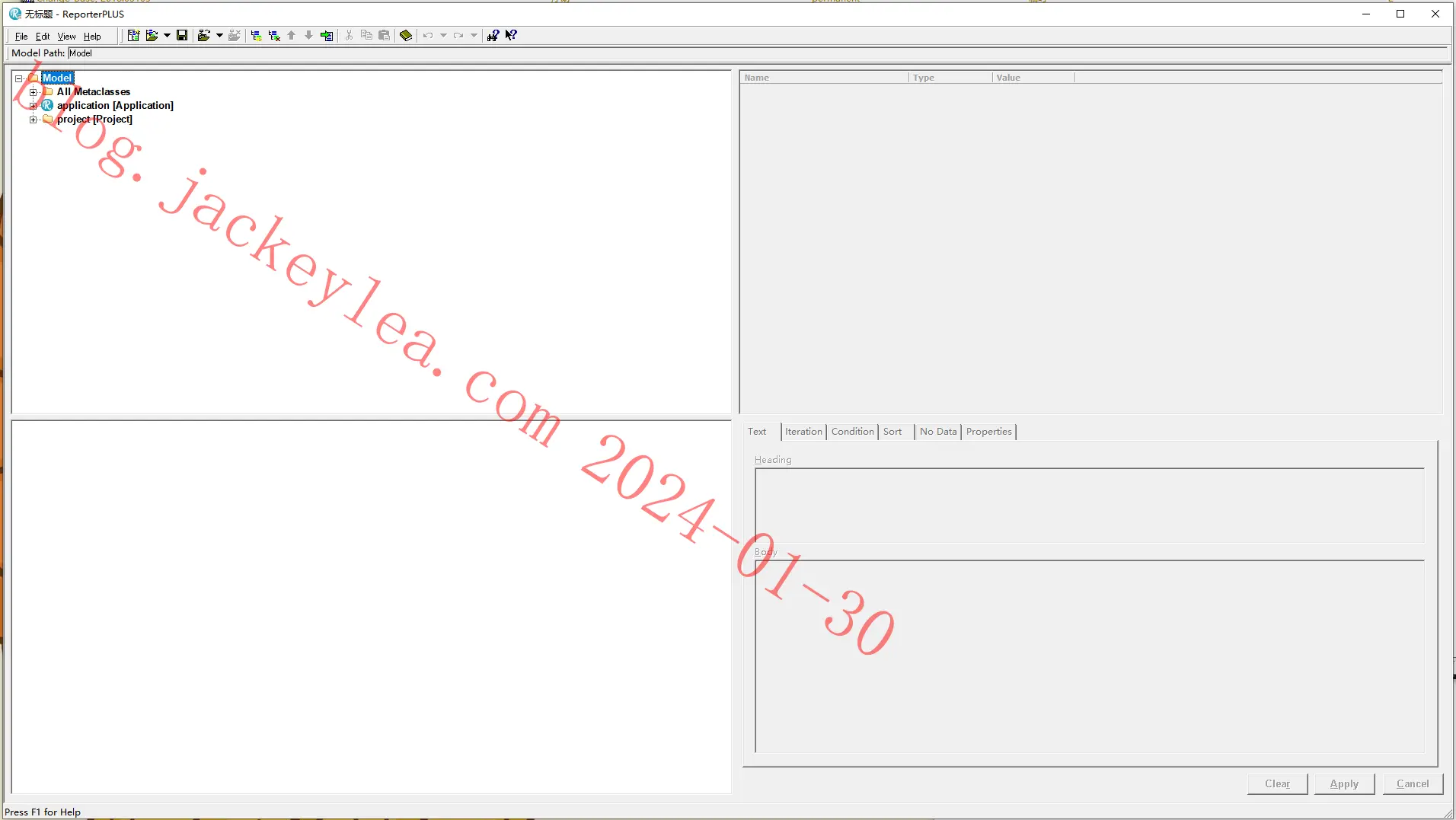Click the delete node tree icon
Viewport: 1456px width, 820px height.
274,36
